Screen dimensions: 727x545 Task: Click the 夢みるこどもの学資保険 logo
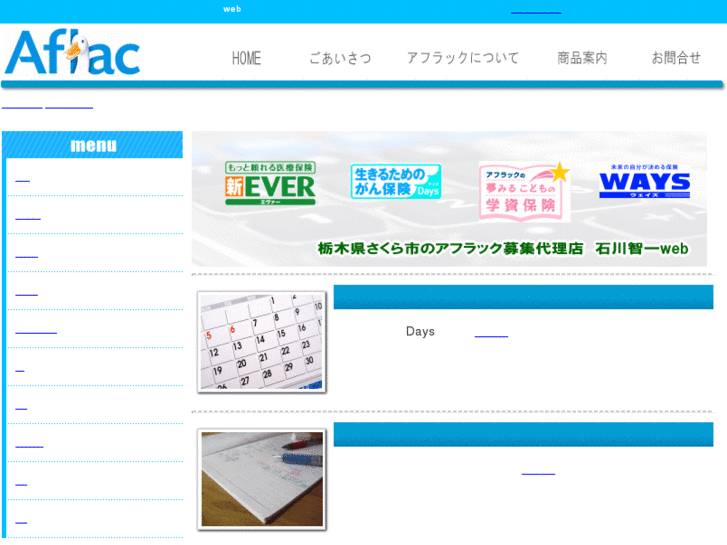(x=524, y=191)
